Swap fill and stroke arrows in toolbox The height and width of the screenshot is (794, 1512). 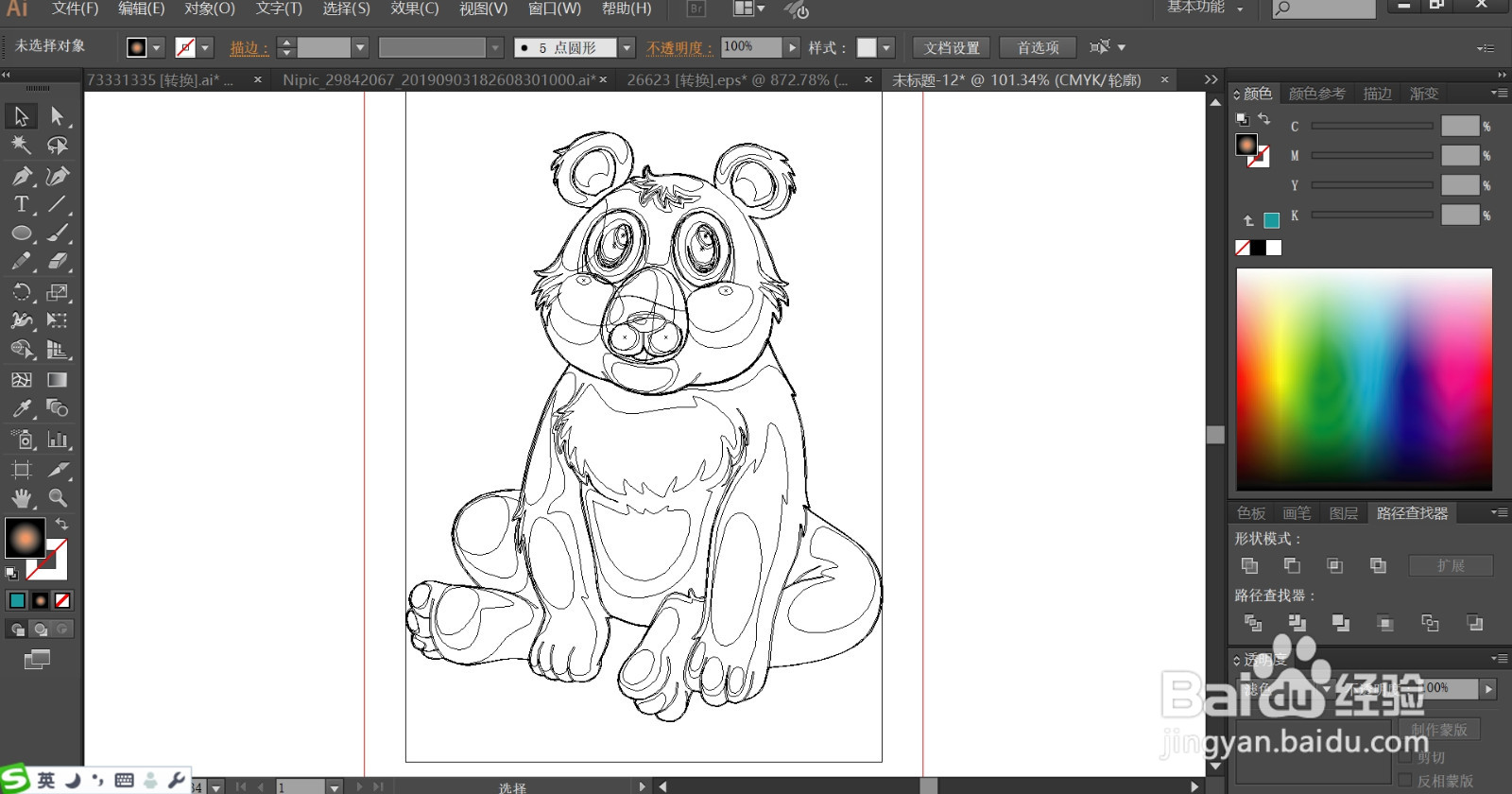coord(61,524)
